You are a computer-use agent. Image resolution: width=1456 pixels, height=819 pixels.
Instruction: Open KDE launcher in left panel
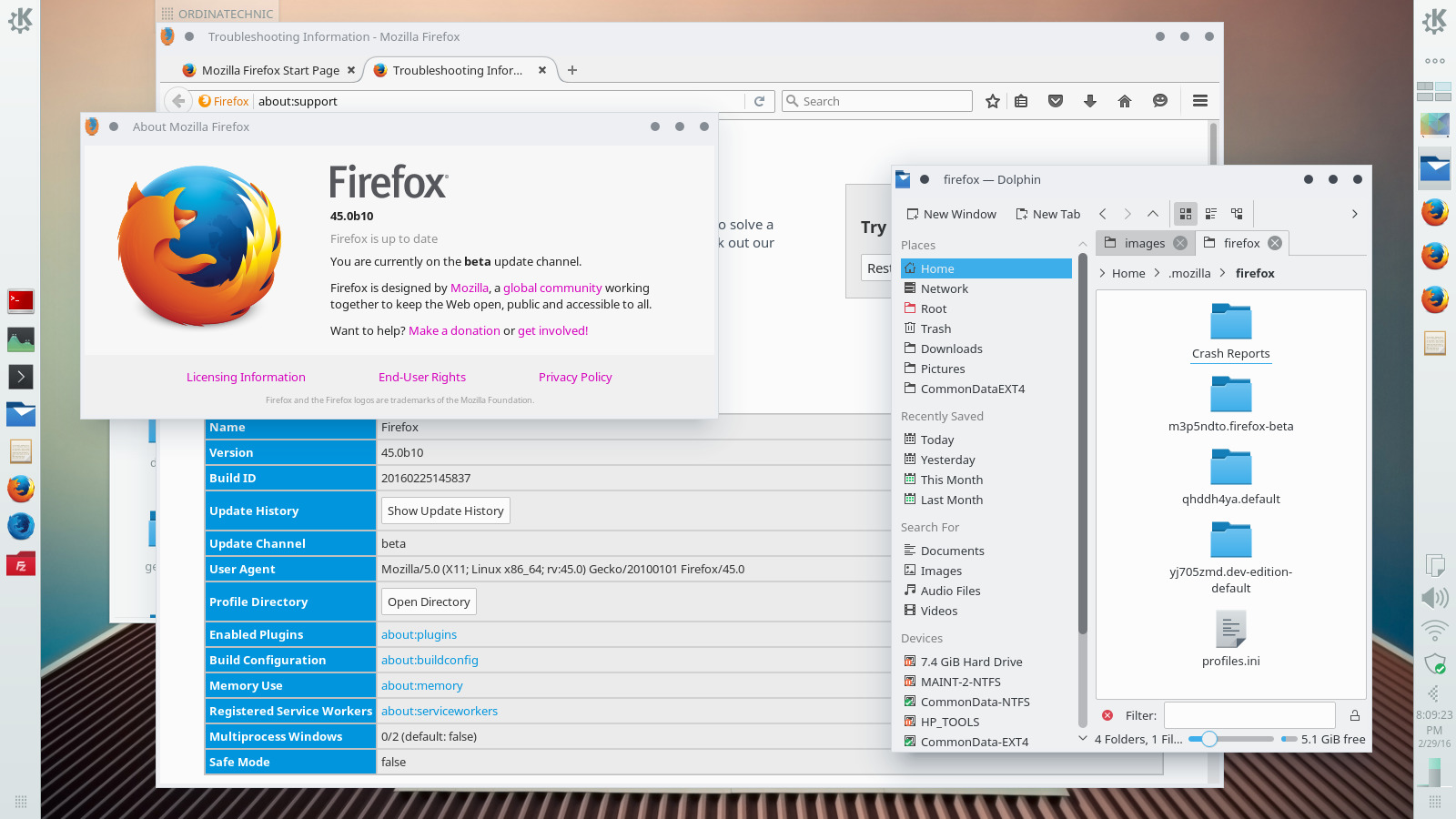point(20,20)
